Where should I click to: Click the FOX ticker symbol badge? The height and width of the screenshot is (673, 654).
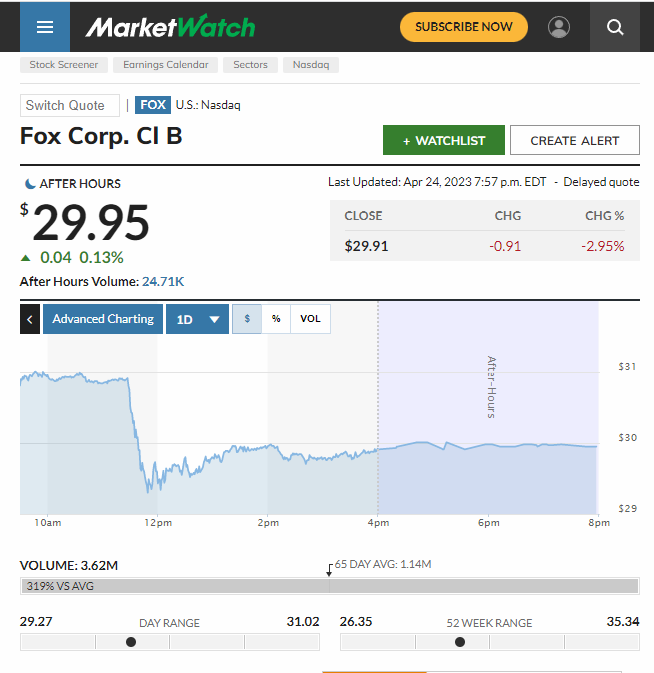coord(153,105)
